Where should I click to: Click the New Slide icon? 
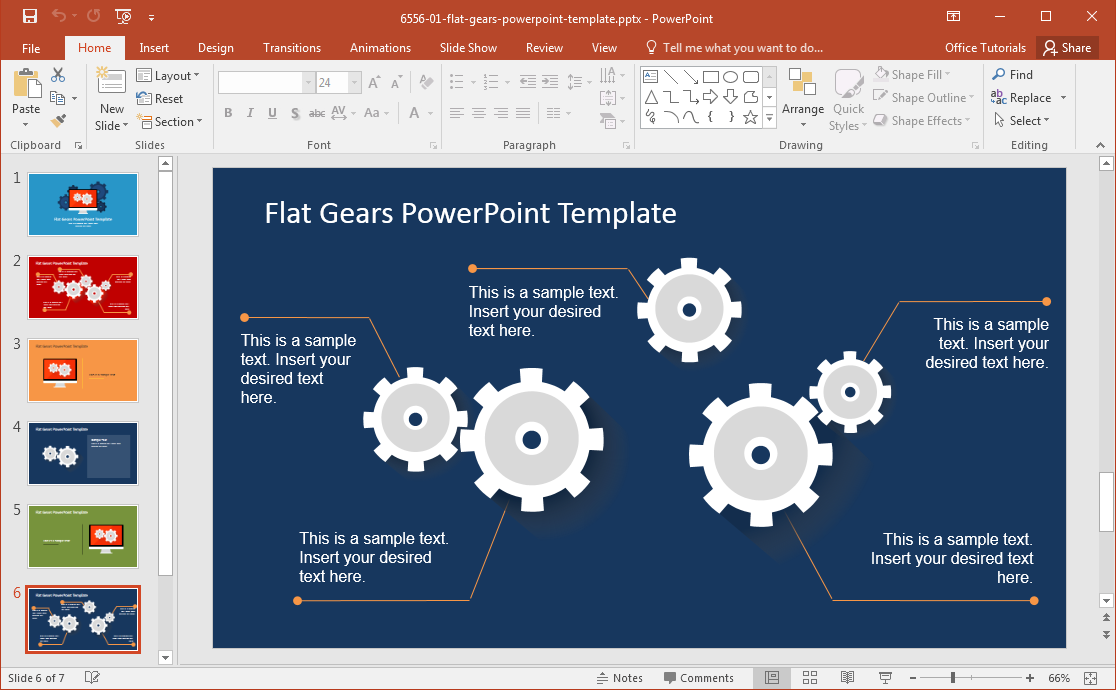click(111, 83)
